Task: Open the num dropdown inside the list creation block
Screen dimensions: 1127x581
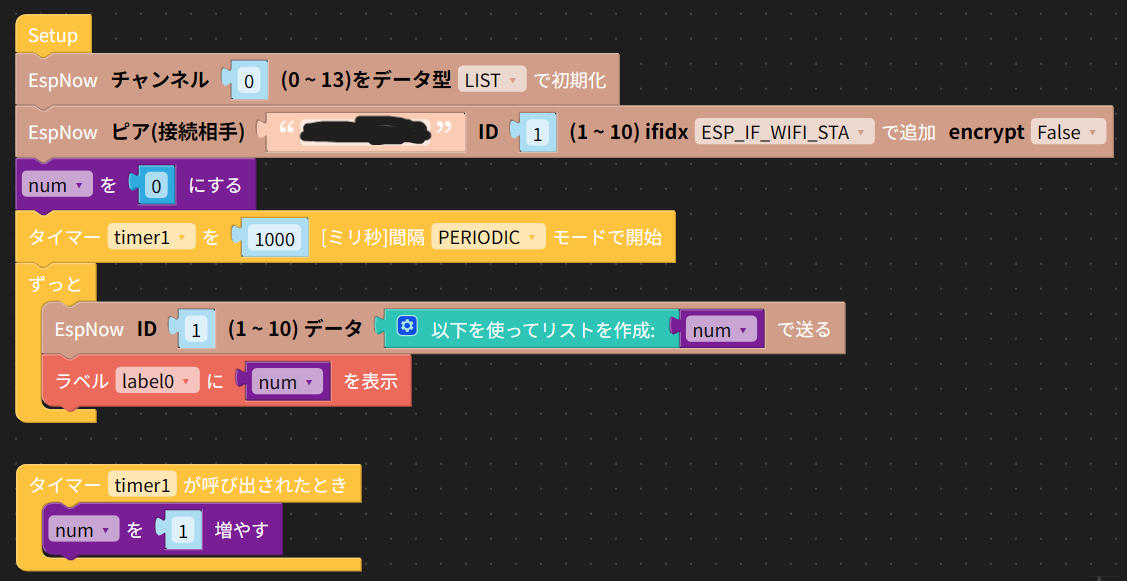Action: [x=722, y=328]
